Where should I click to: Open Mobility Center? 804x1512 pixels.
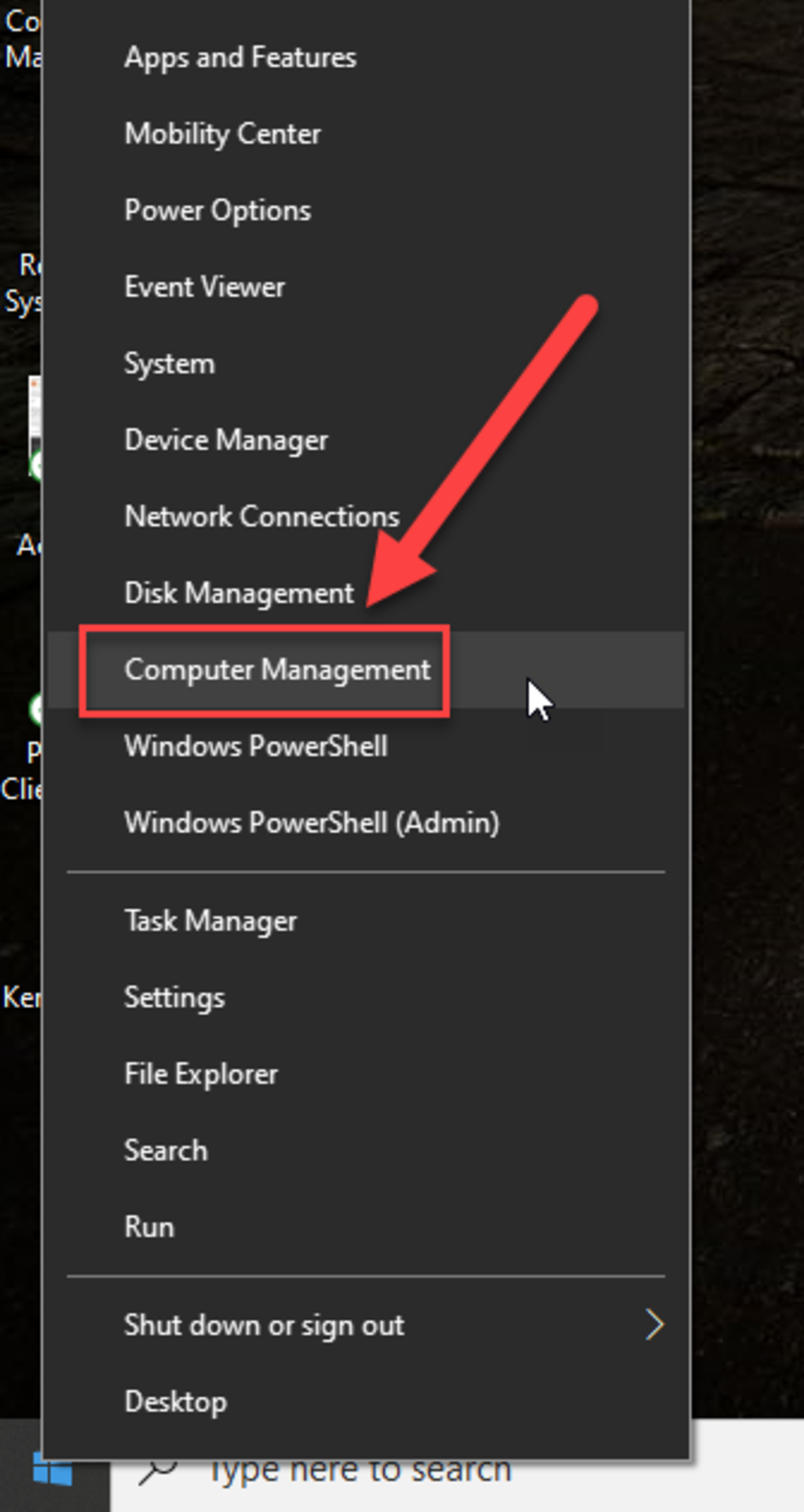pos(222,133)
